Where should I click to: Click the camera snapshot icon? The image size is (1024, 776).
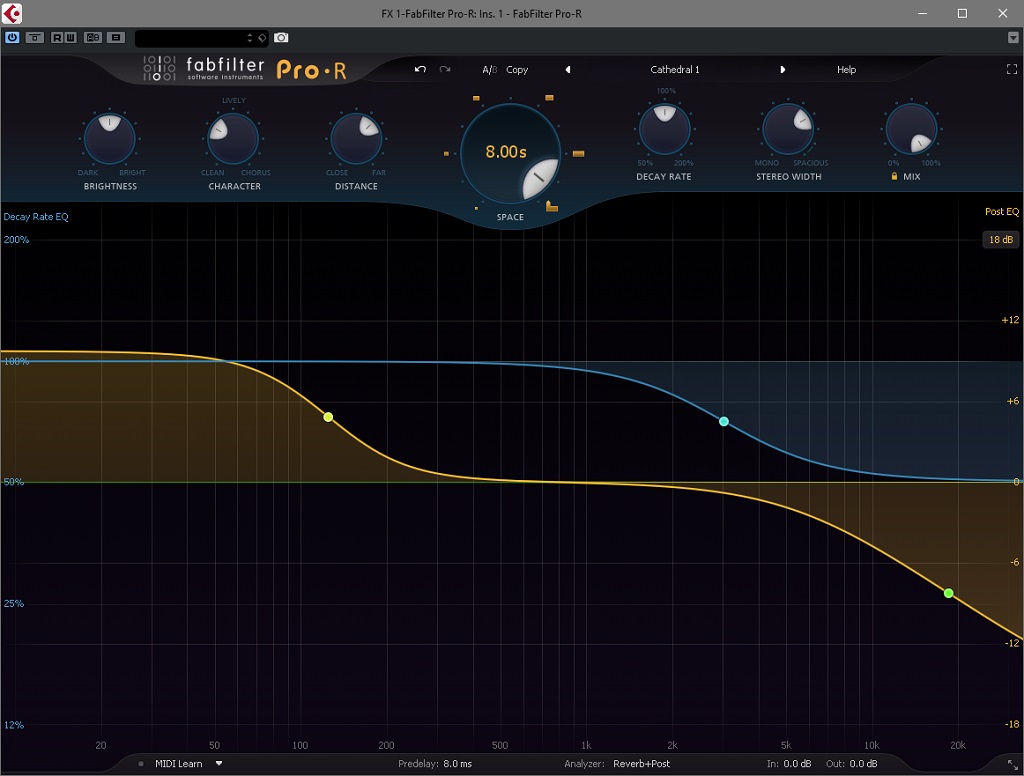(x=281, y=38)
